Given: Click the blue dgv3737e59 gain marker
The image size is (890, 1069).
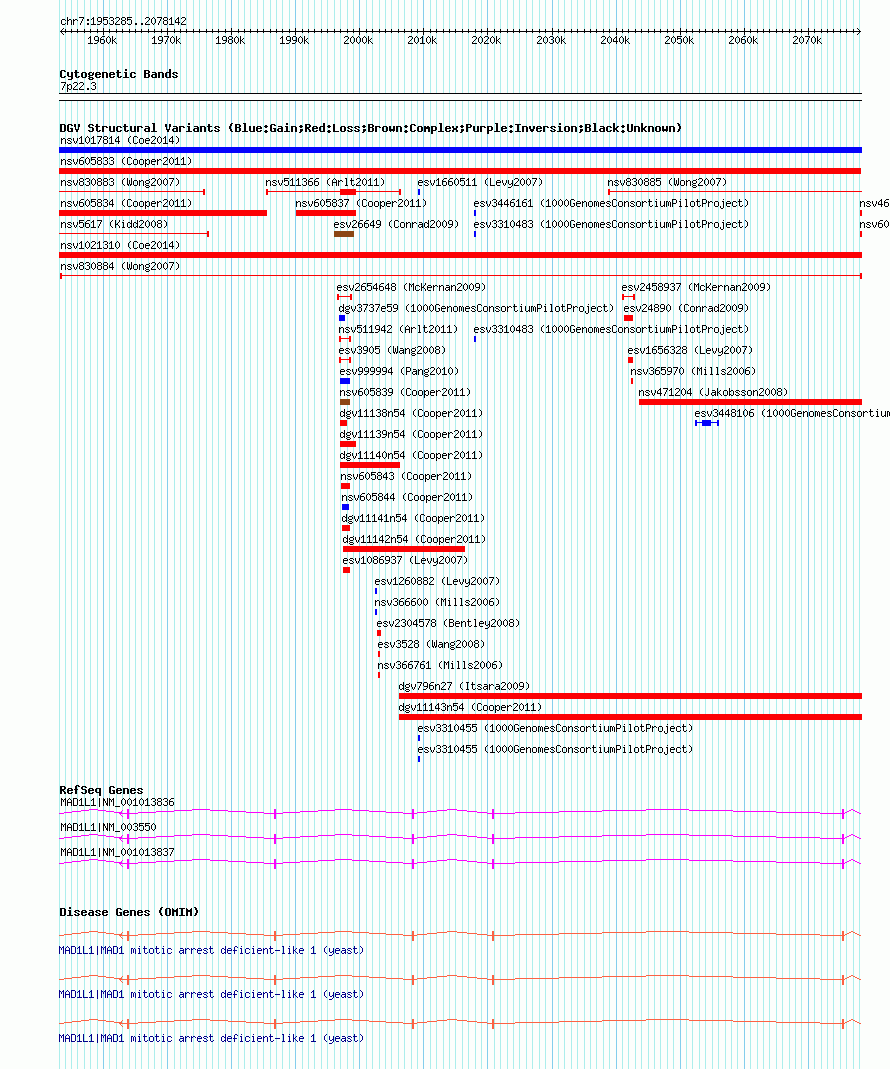Looking at the screenshot, I should [x=342, y=318].
